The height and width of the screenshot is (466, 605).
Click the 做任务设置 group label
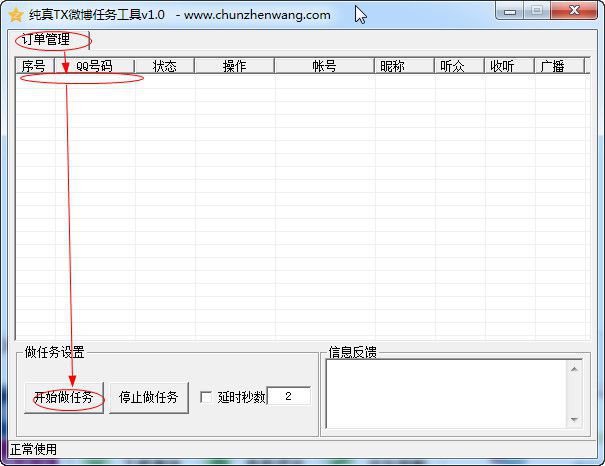(54, 352)
